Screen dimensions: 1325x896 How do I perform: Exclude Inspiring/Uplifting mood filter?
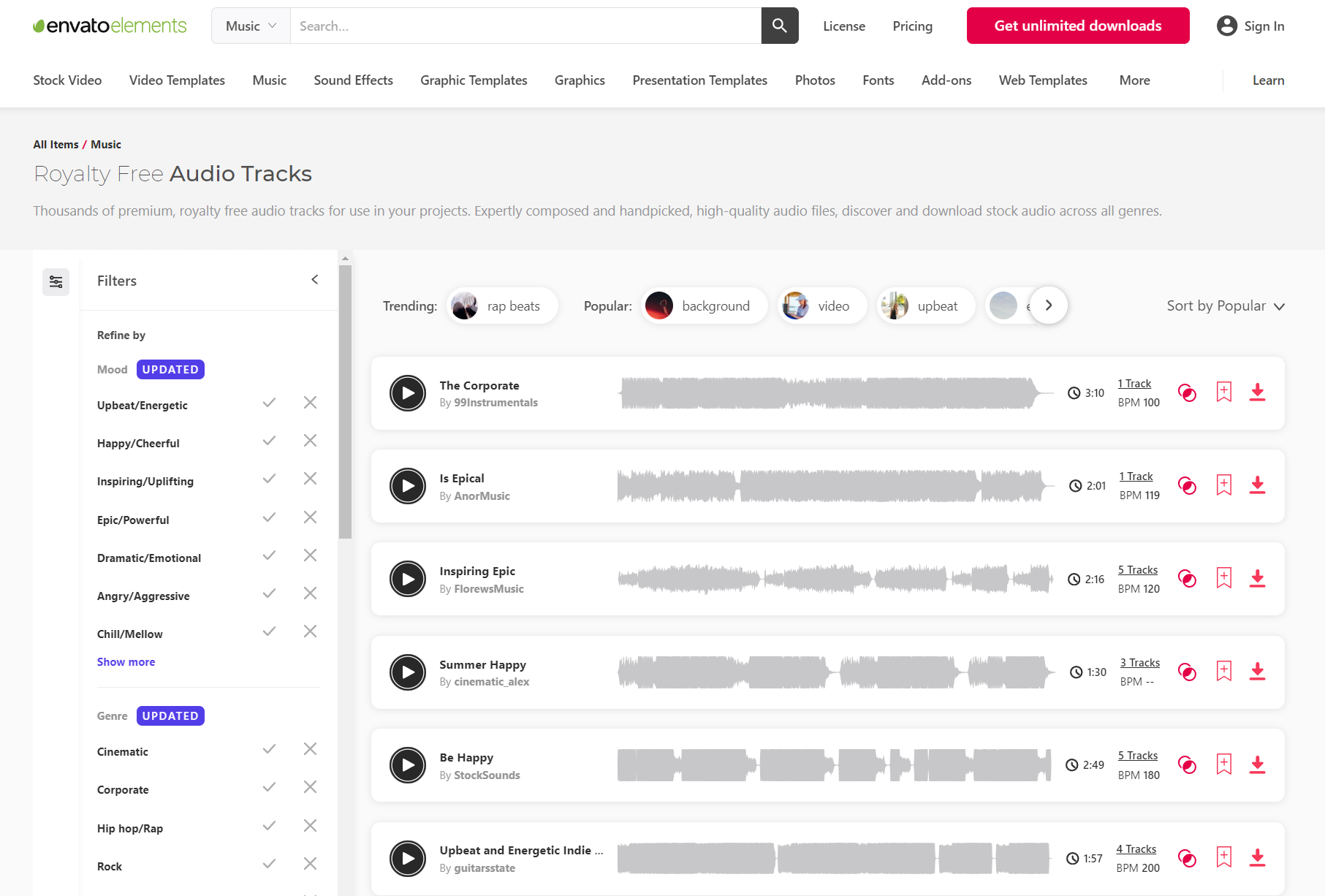click(x=310, y=479)
